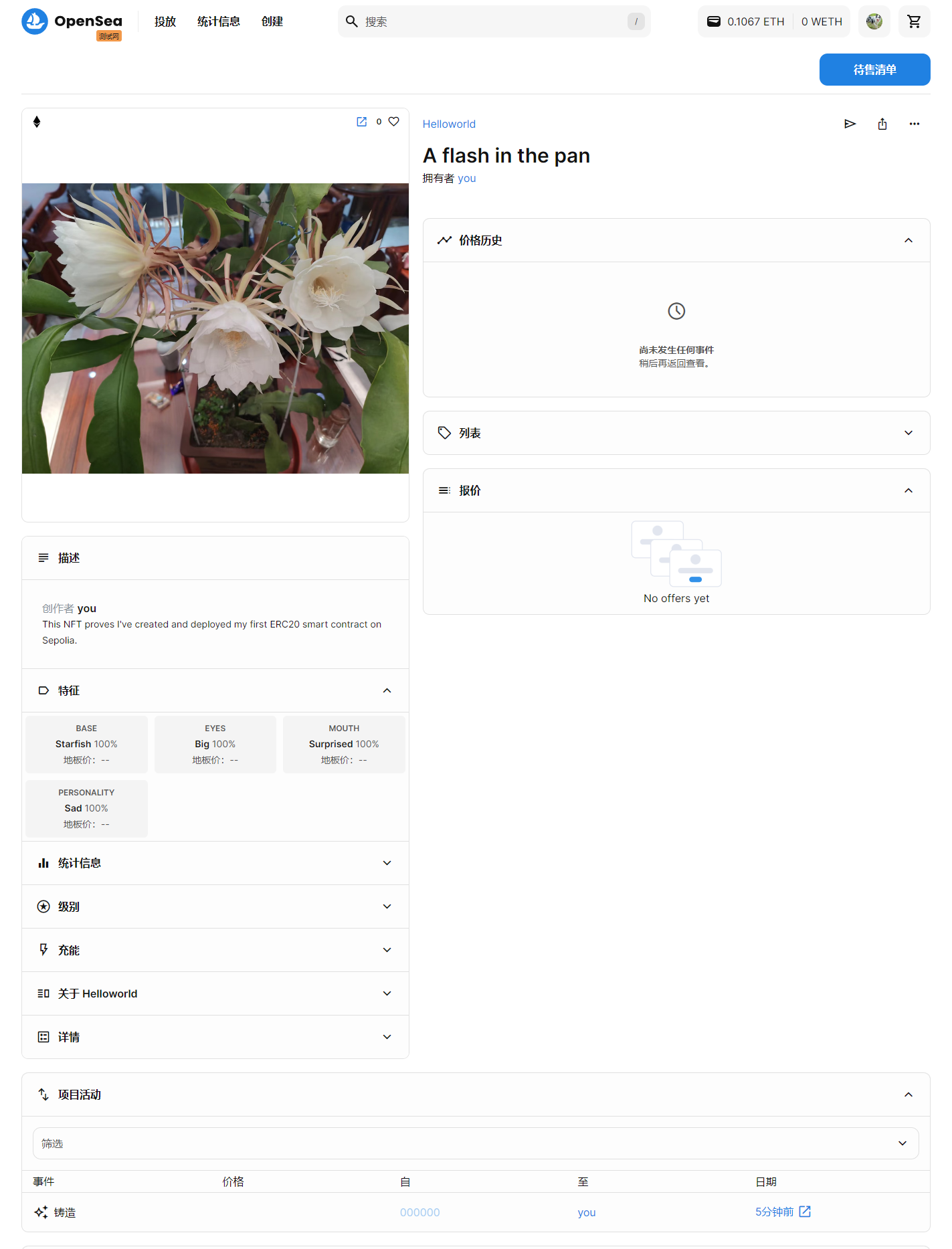The image size is (952, 1249).
Task: Open the shopping cart
Action: point(914,21)
